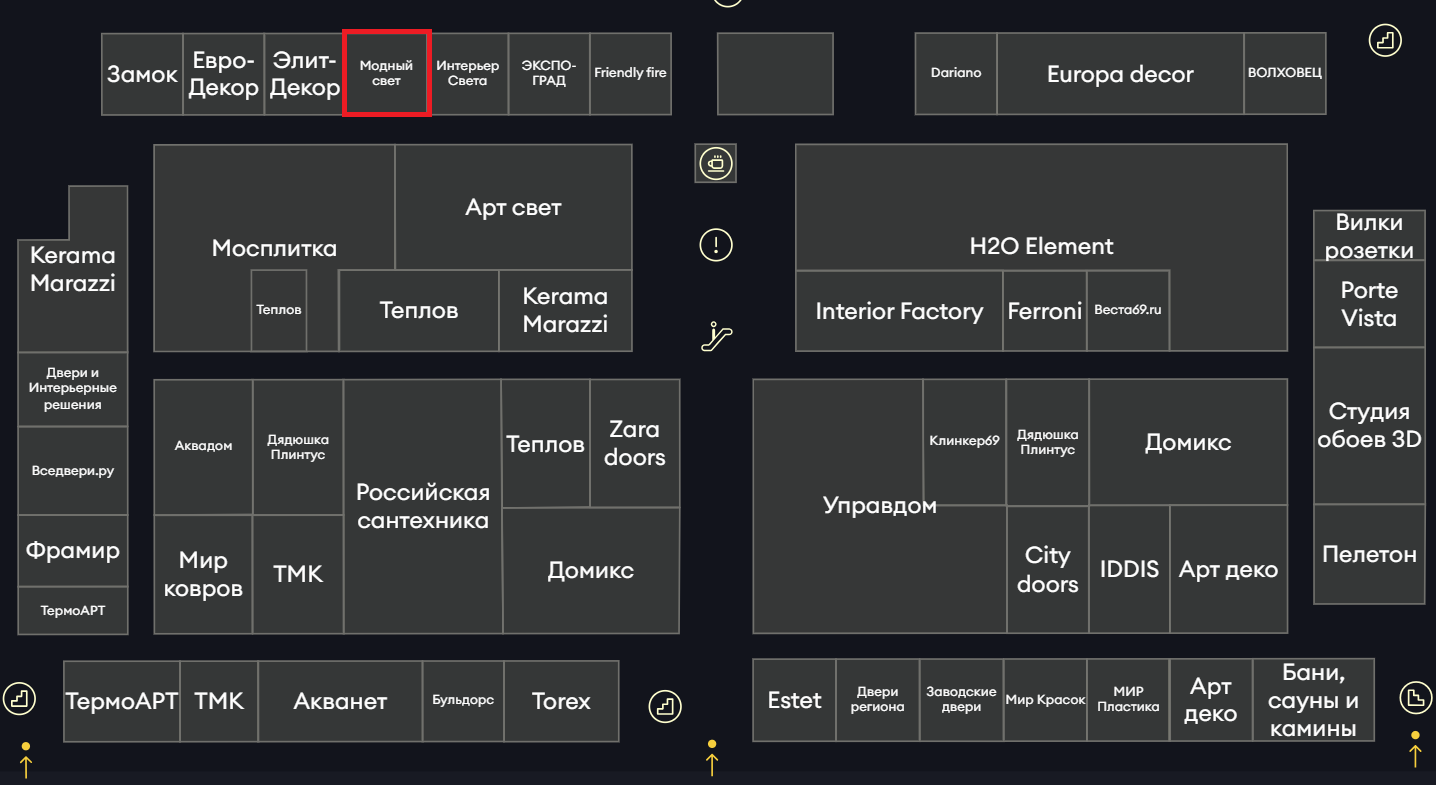Choose the Элит-Декор store
The height and width of the screenshot is (785, 1436).
(305, 74)
